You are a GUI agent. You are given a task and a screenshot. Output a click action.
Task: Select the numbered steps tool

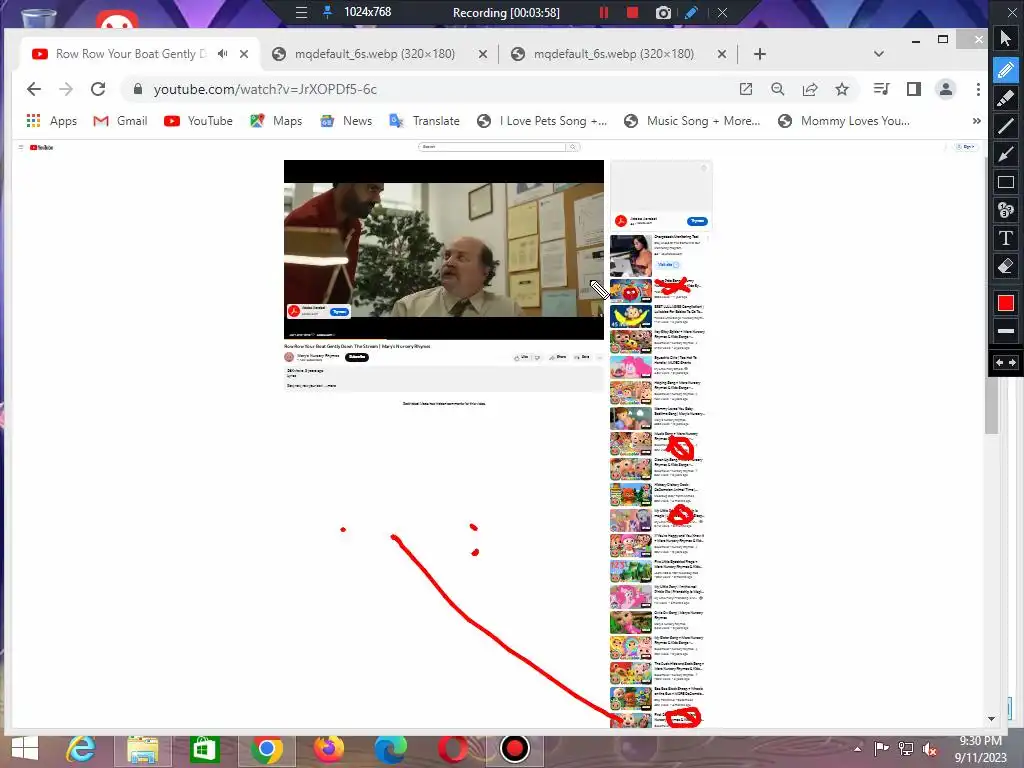tap(1006, 210)
